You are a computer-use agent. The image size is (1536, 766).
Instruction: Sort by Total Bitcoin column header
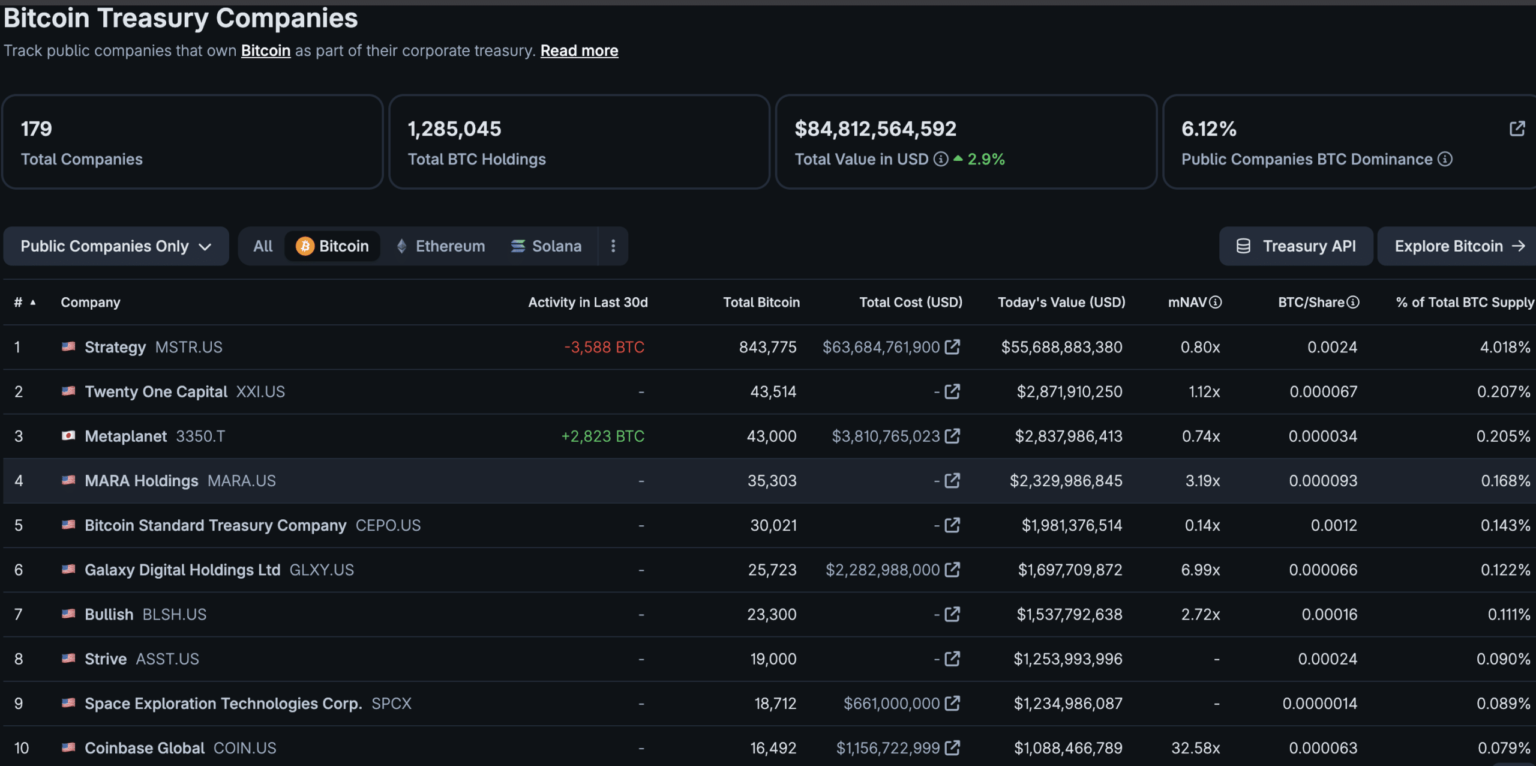761,302
